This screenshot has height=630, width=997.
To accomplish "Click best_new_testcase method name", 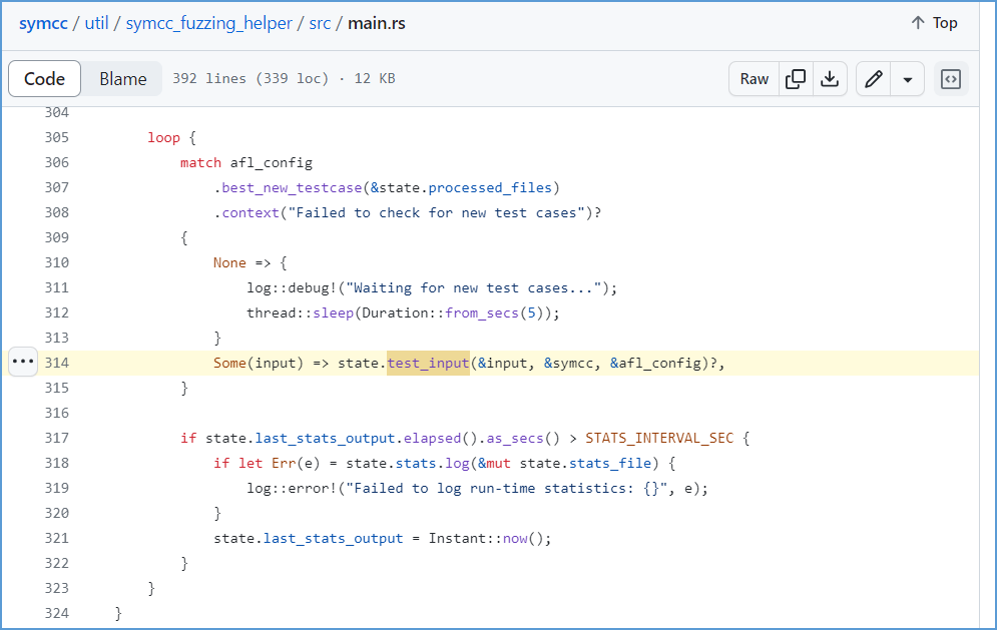I will pyautogui.click(x=292, y=188).
